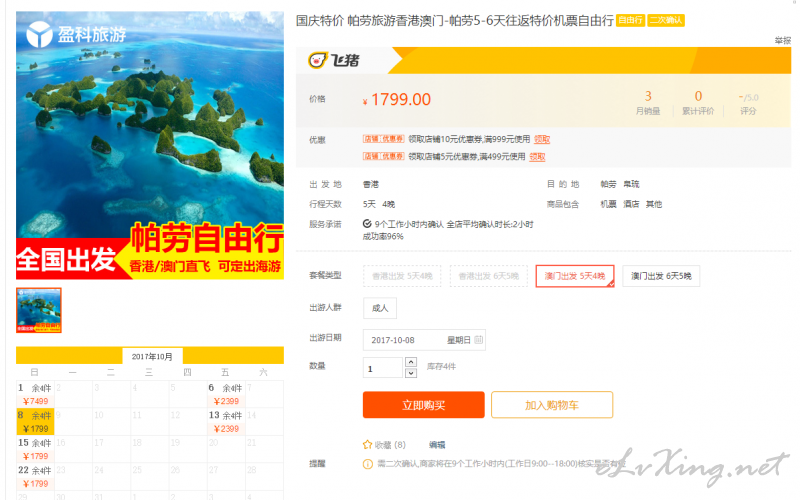Increase quantity with the up arrow
800x500 pixels.
coord(411,362)
